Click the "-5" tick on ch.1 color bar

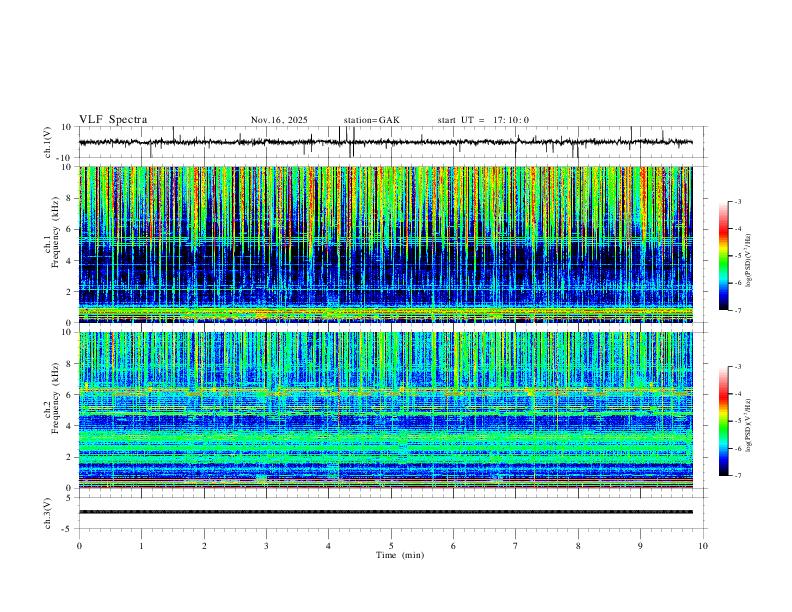coord(738,256)
